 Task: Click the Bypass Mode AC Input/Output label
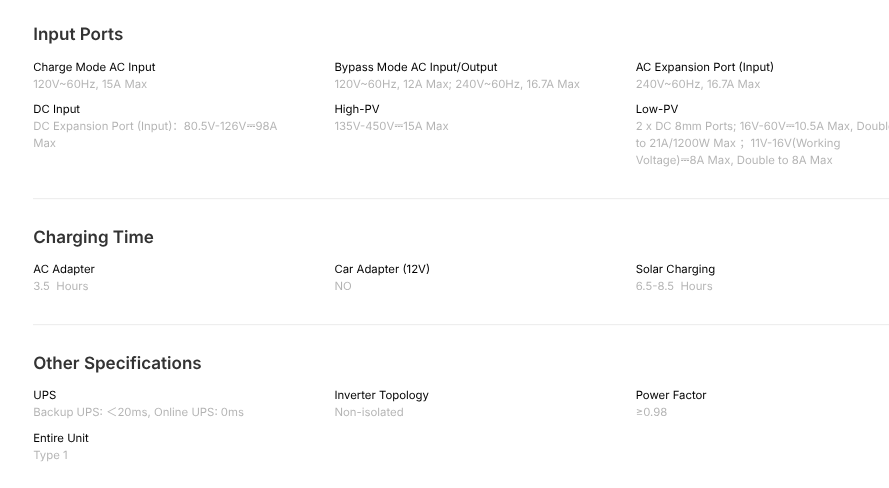click(x=415, y=67)
